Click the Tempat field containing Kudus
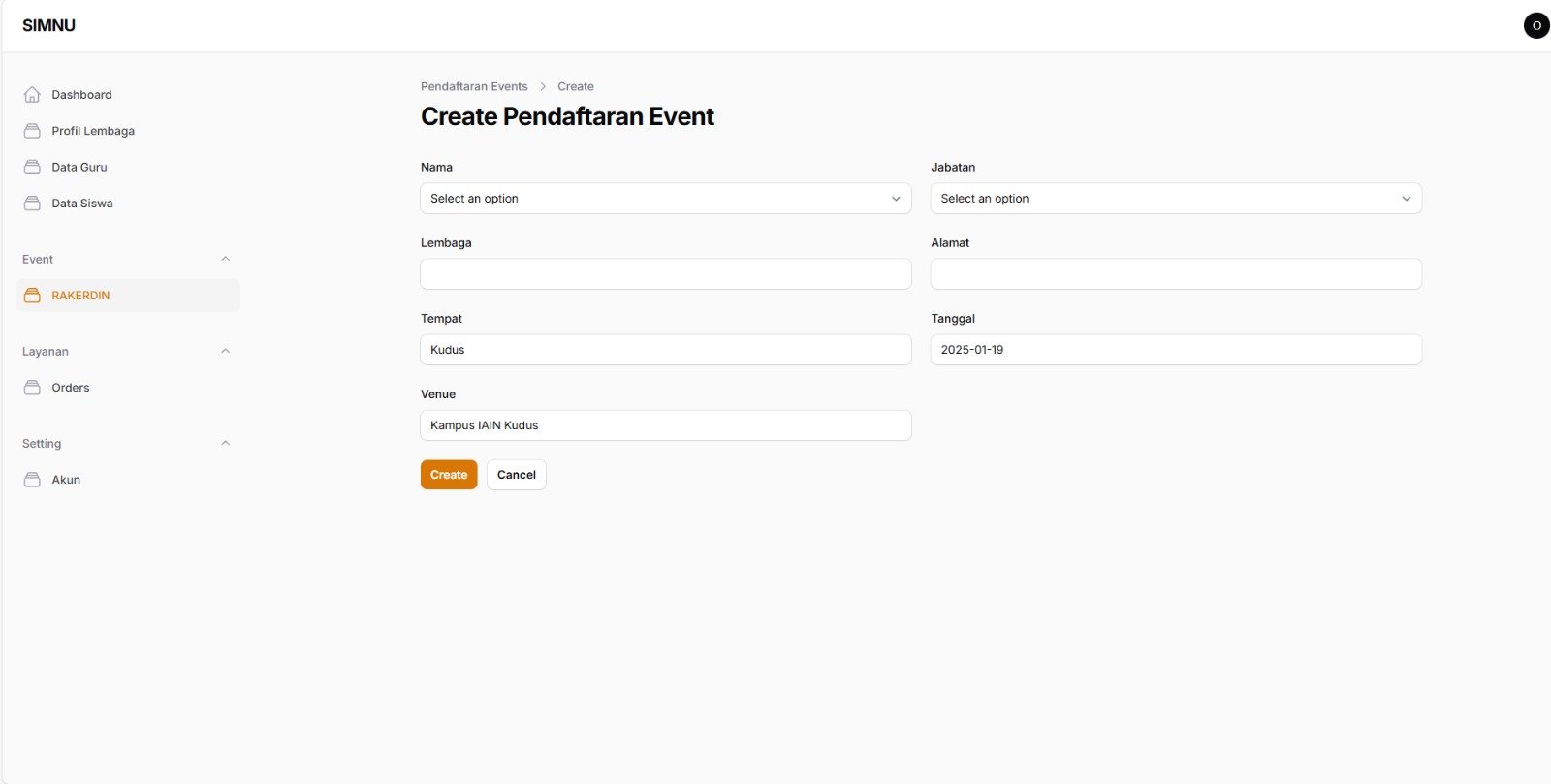 click(666, 350)
